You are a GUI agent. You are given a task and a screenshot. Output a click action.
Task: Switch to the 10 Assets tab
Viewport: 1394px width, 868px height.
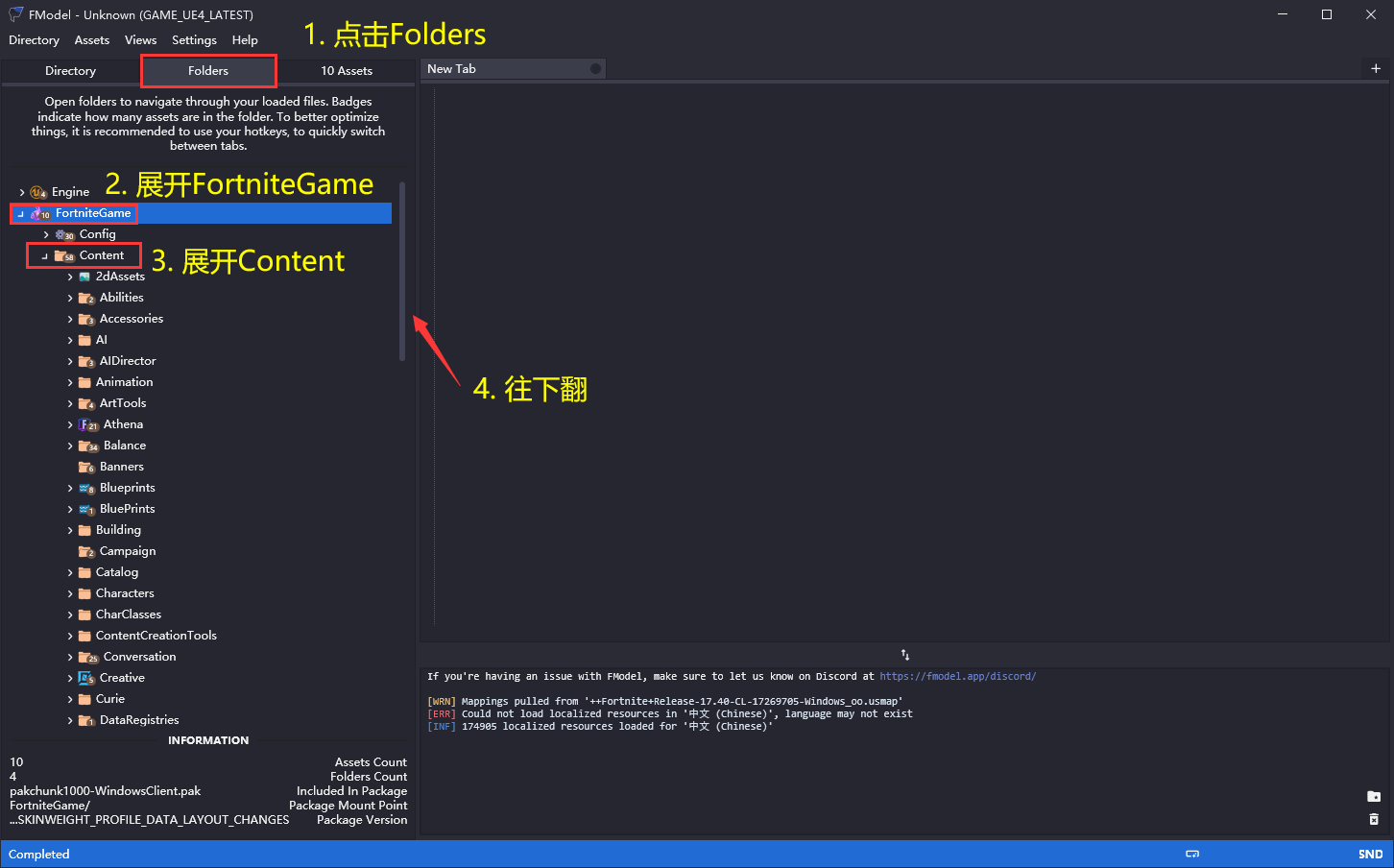tap(347, 71)
